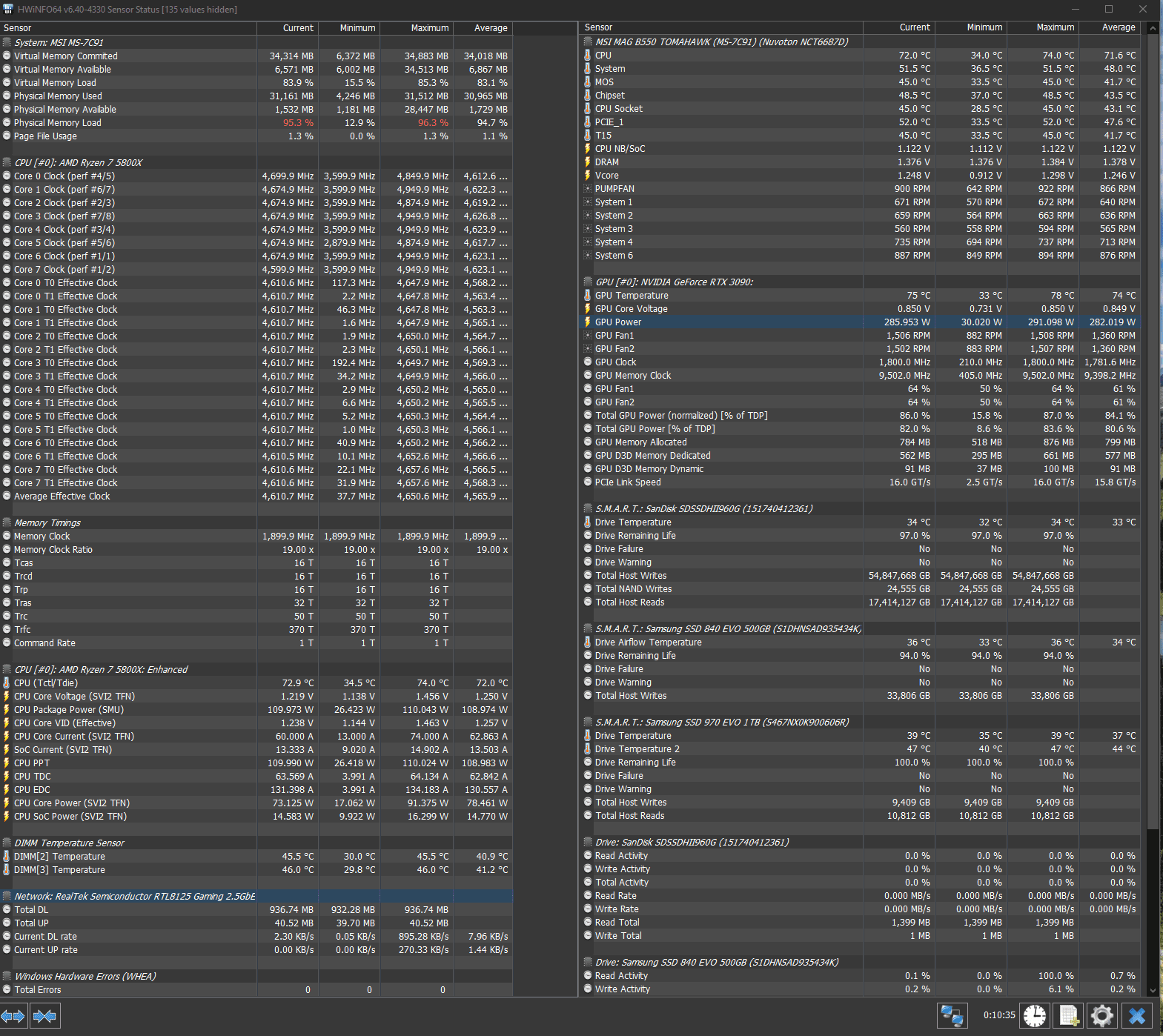Select the Drive Temperature 2 row
Screen dimensions: 1163x1036
(860, 748)
